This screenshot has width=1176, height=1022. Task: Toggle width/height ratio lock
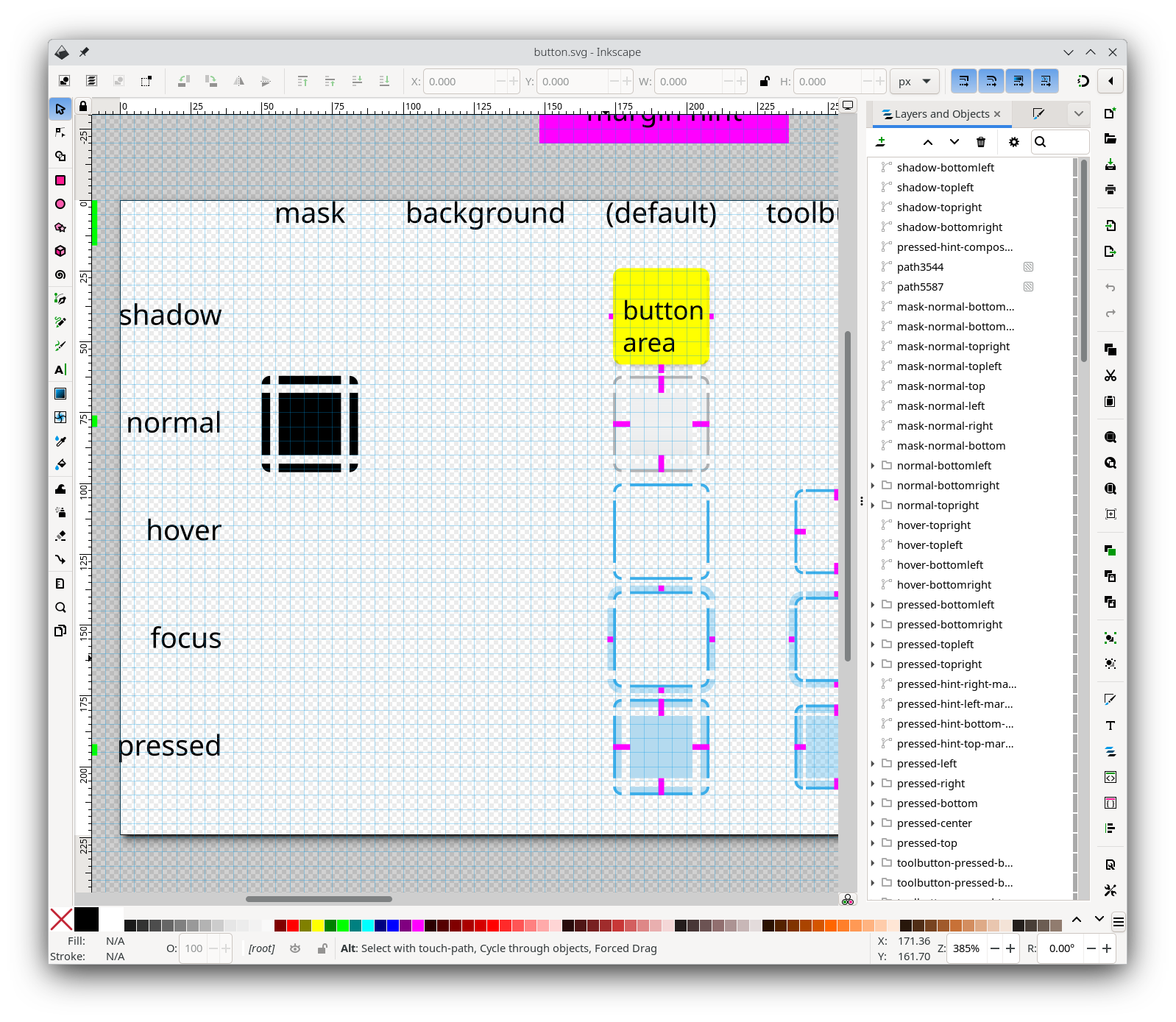(x=765, y=82)
